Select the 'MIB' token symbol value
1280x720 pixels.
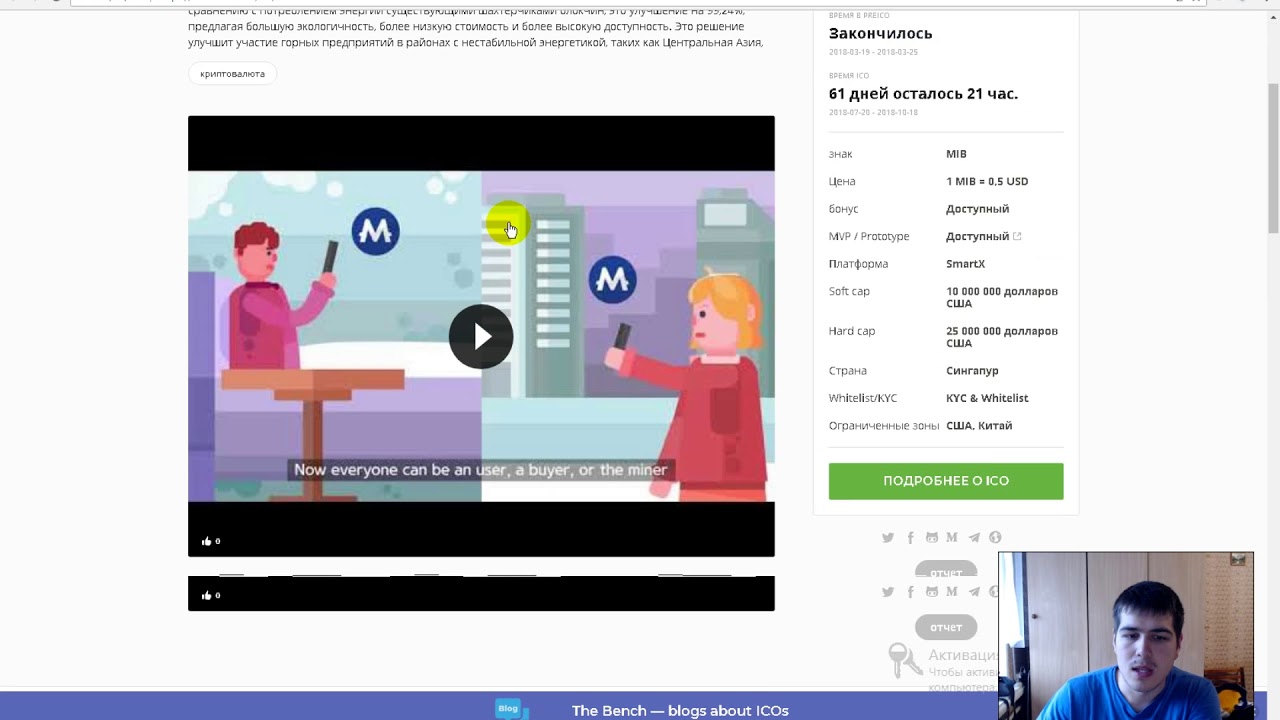[x=956, y=154]
